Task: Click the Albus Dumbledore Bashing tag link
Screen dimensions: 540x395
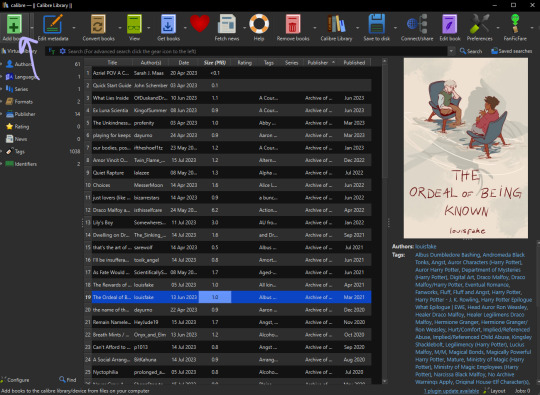Action: click(x=447, y=255)
